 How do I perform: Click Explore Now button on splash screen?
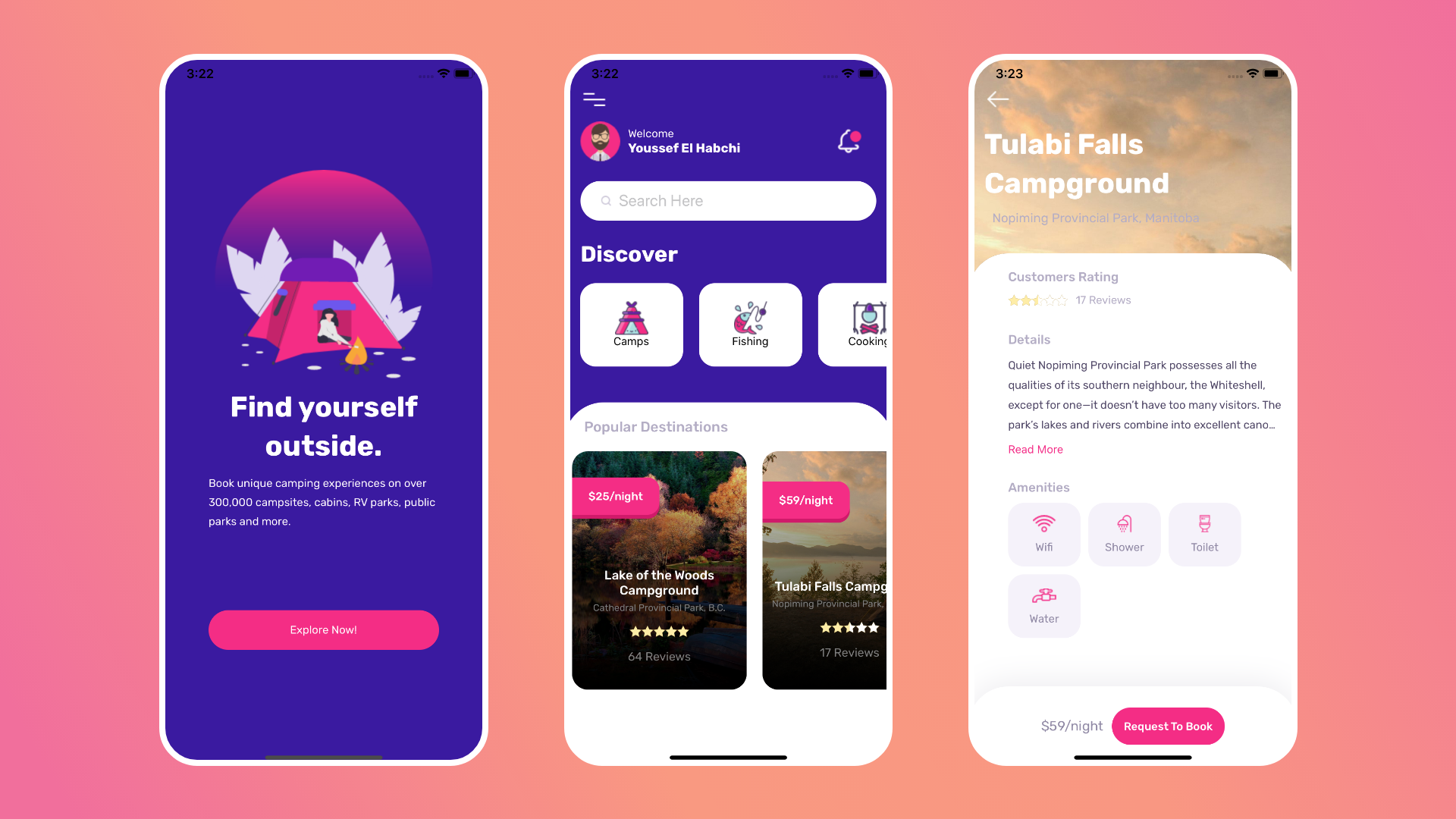coord(323,629)
